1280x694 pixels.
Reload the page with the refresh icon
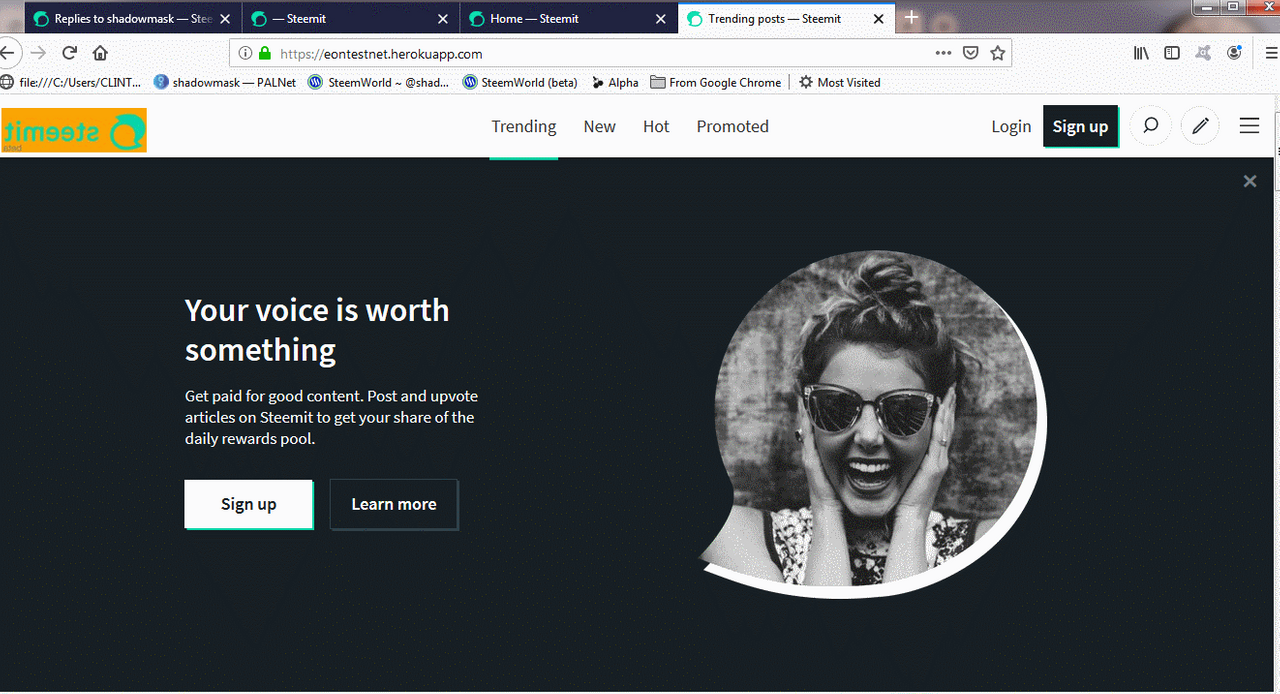pos(70,53)
